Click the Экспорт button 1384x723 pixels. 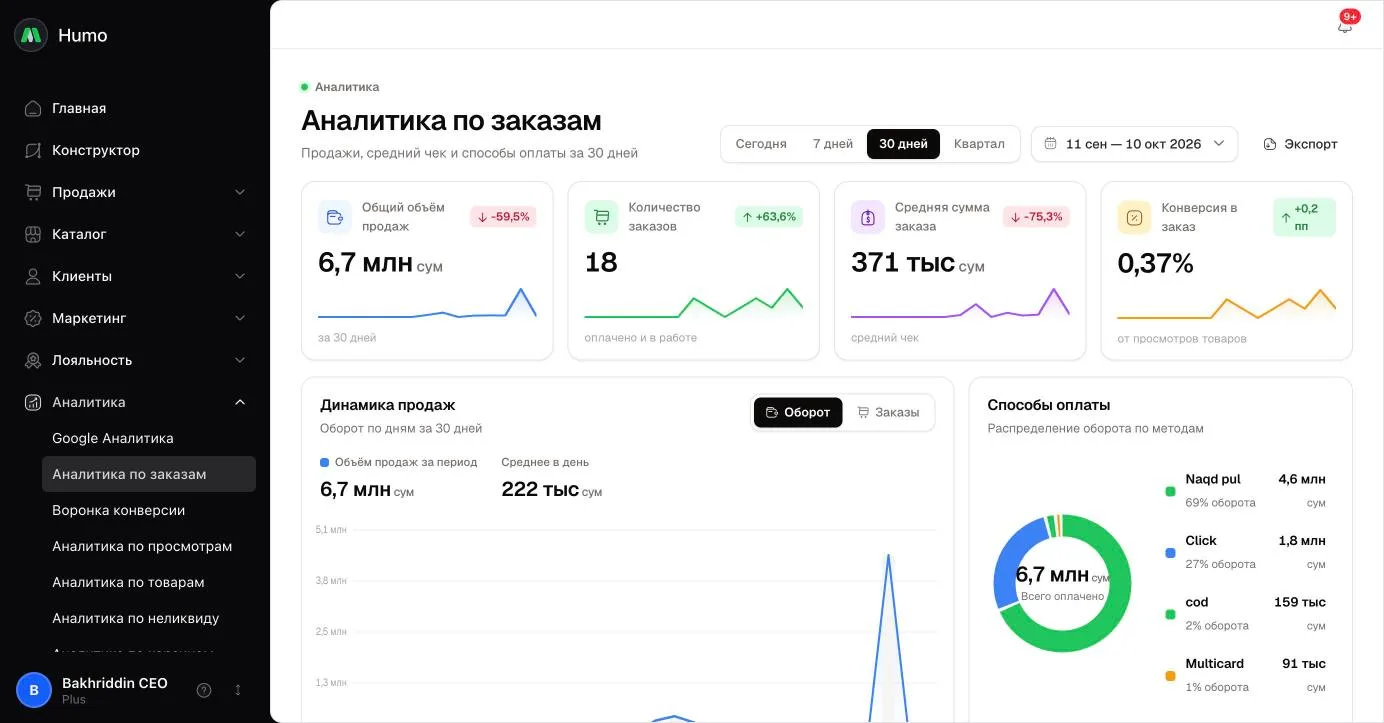1300,144
